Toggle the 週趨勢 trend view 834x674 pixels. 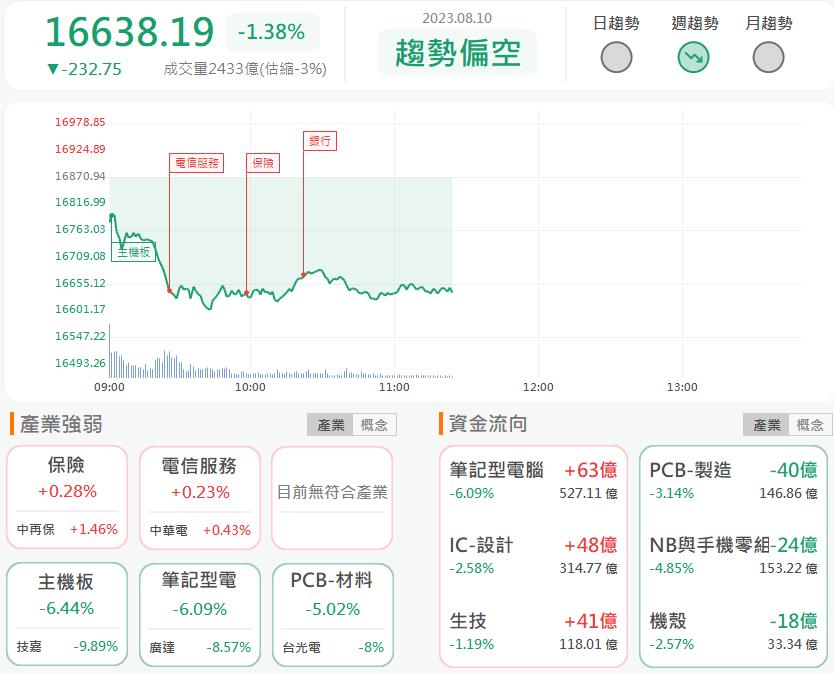[695, 56]
